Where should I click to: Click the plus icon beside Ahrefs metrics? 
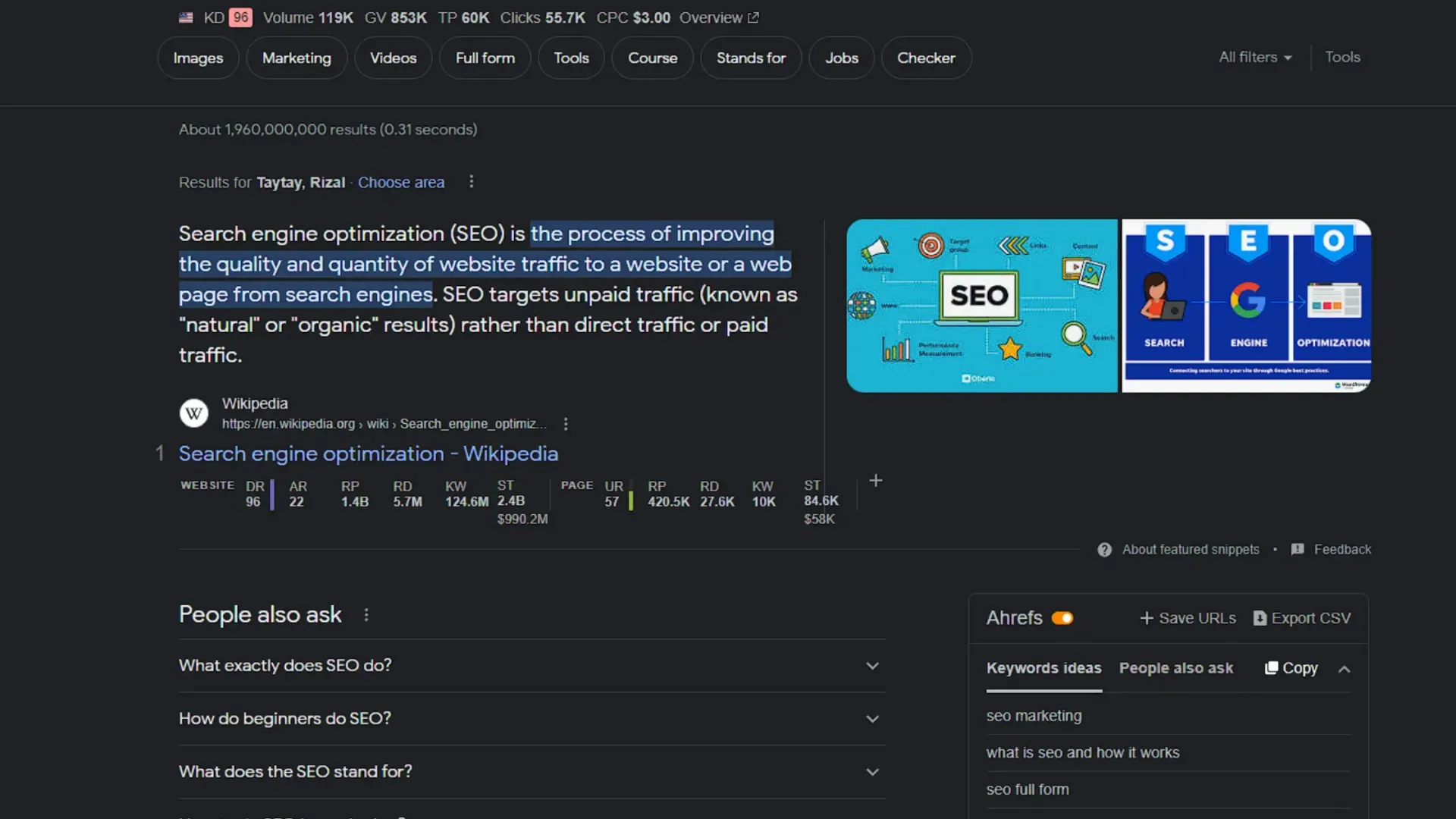tap(876, 481)
